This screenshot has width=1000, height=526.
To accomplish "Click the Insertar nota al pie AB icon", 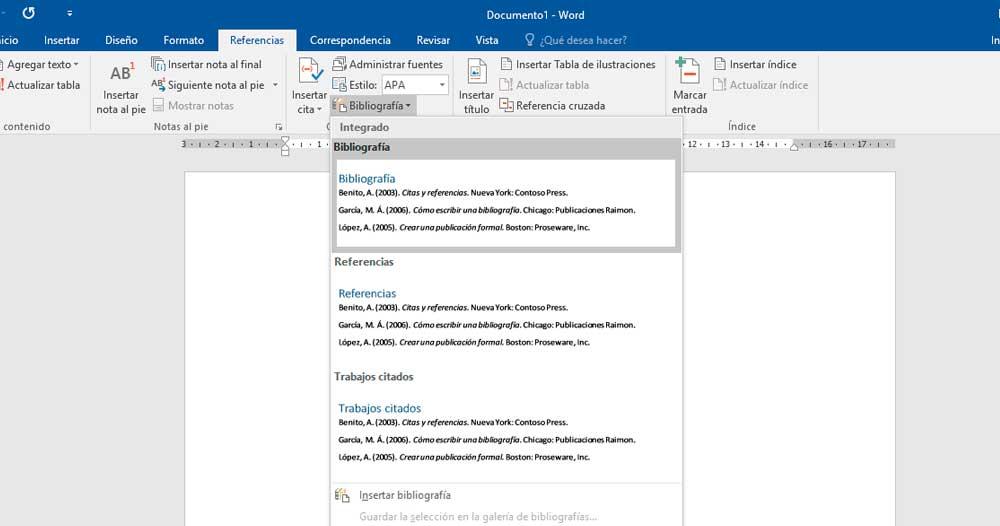I will (x=121, y=72).
